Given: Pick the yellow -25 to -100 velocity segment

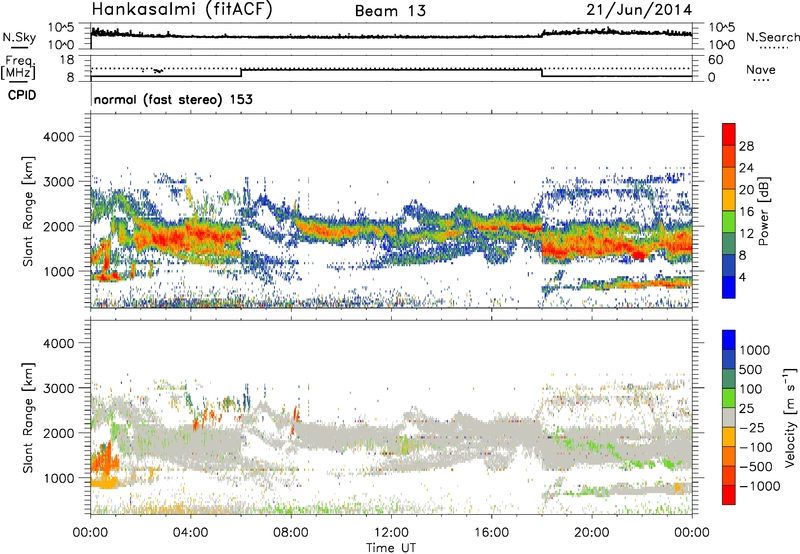Looking at the screenshot, I should (x=729, y=438).
